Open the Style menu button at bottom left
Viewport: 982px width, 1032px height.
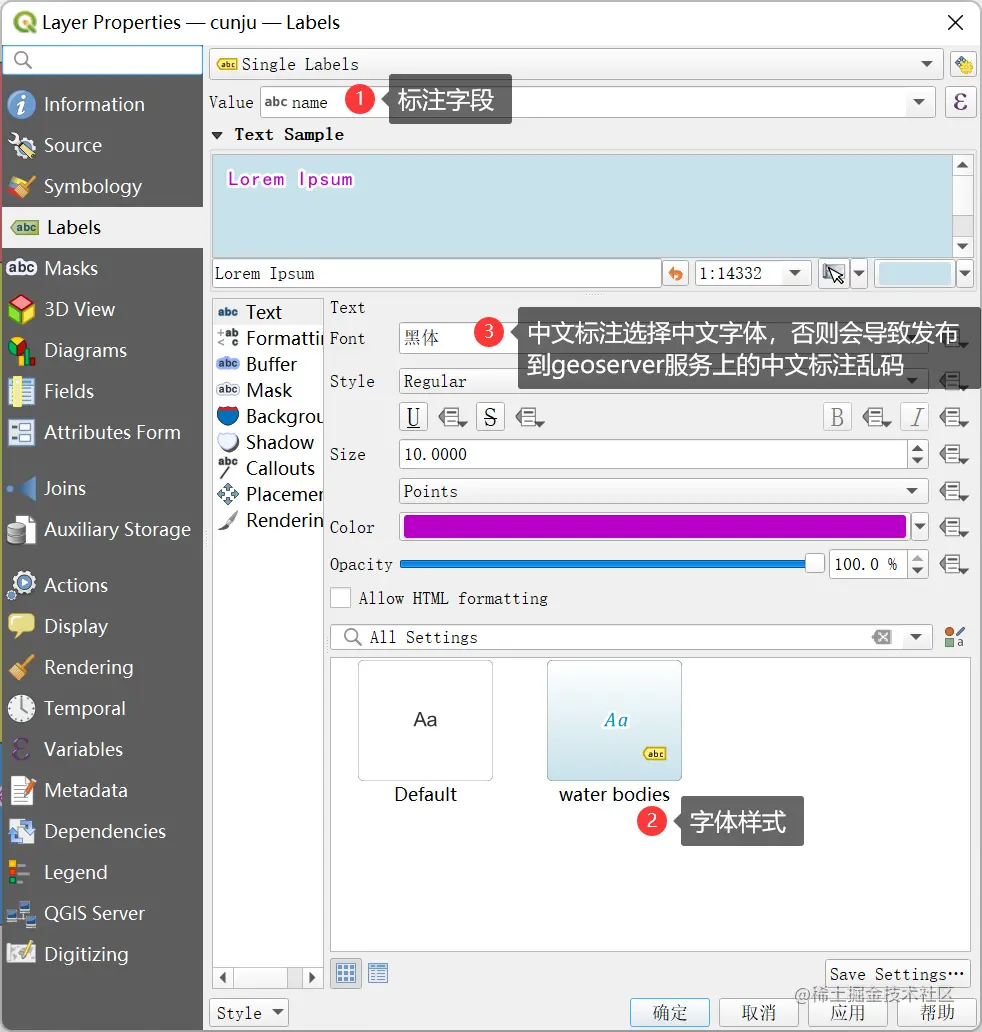point(249,1012)
